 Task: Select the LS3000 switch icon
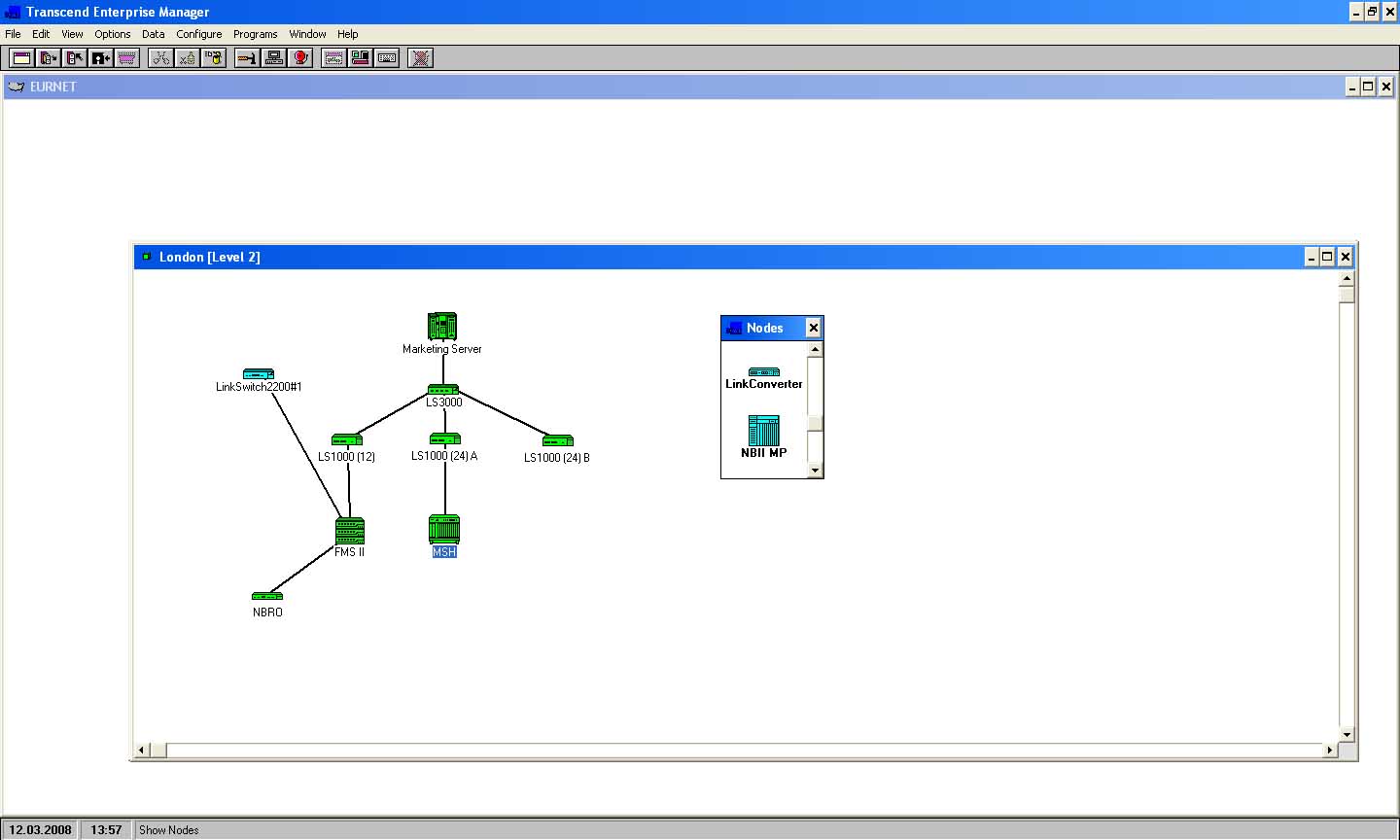coord(442,390)
